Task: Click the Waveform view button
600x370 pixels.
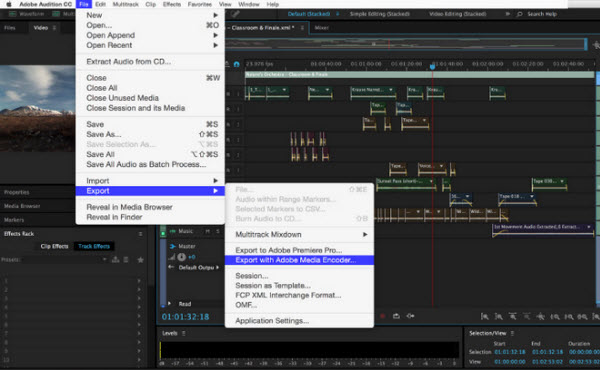Action: [26, 14]
